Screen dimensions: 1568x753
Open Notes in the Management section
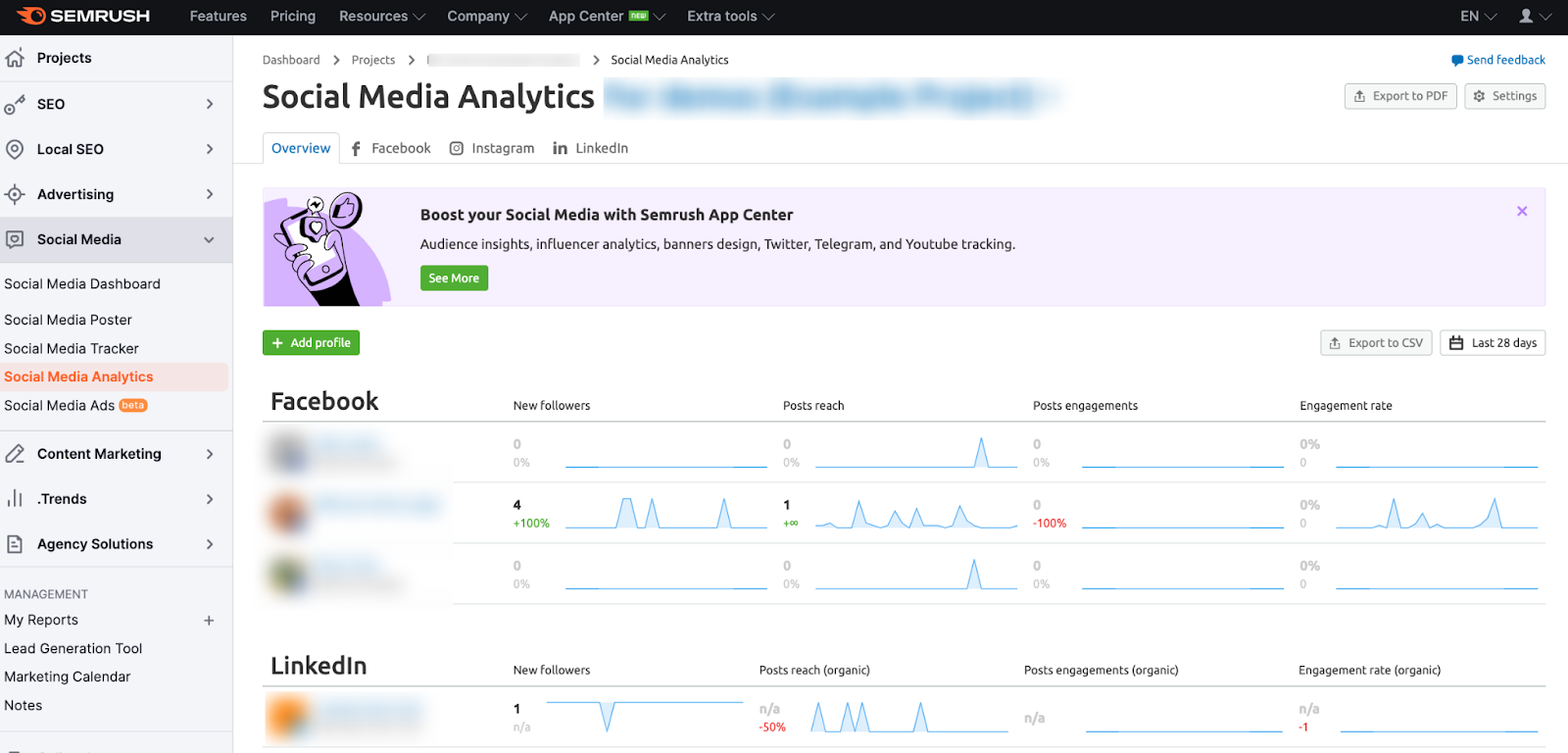(24, 706)
